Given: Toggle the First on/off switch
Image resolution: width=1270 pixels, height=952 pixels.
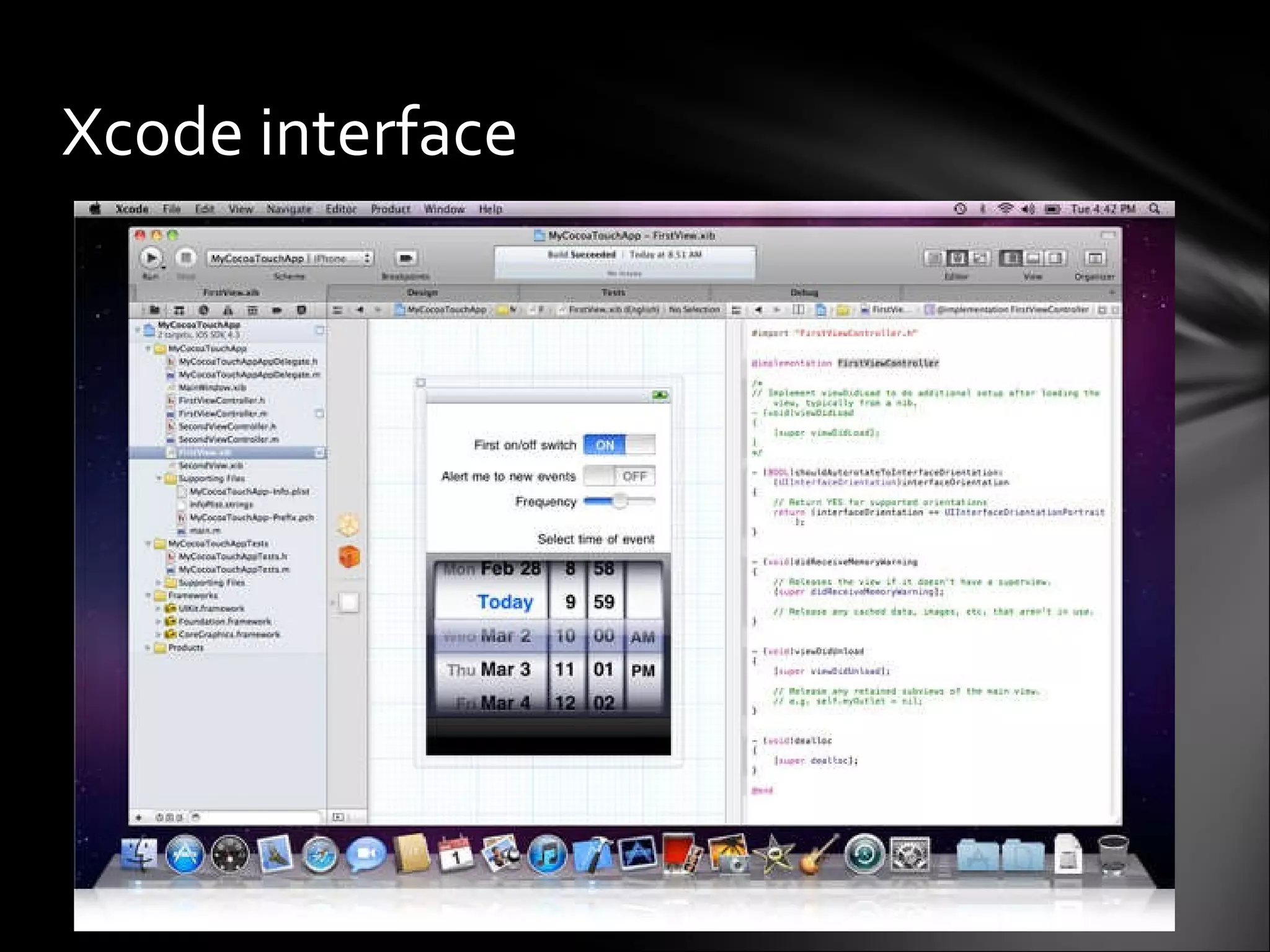Looking at the screenshot, I should tap(619, 445).
